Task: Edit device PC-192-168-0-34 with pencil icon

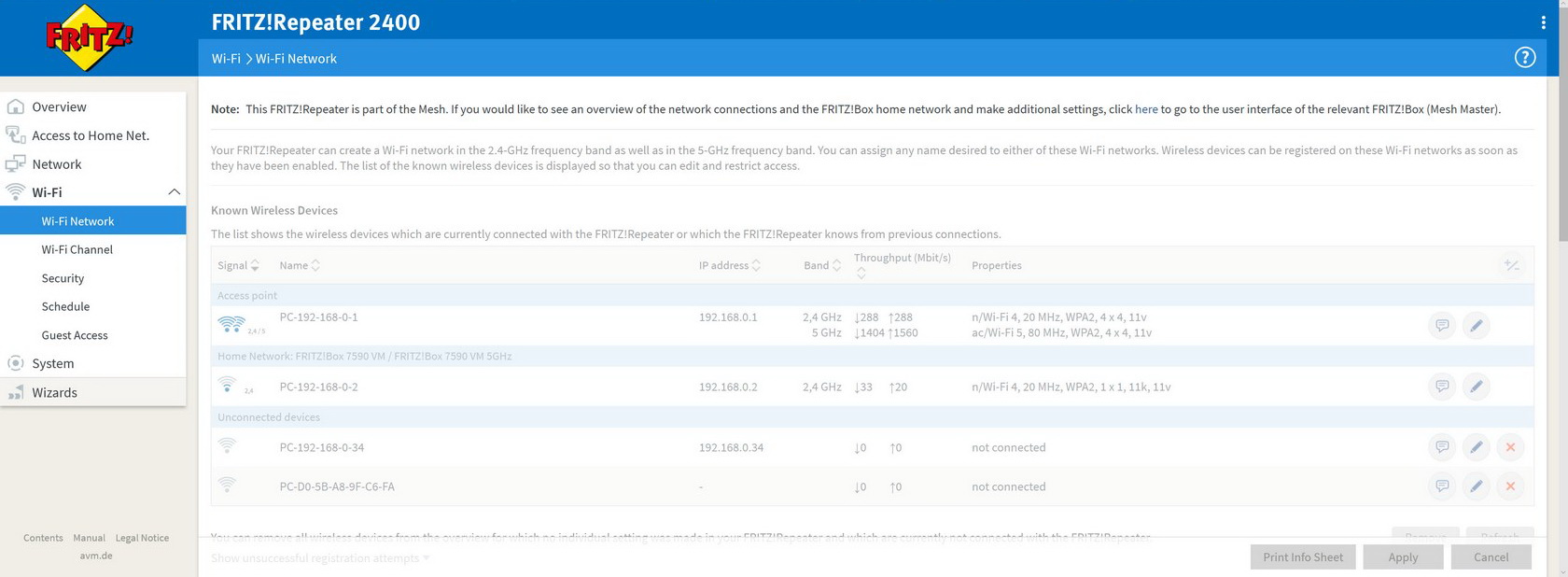Action: [x=1476, y=447]
